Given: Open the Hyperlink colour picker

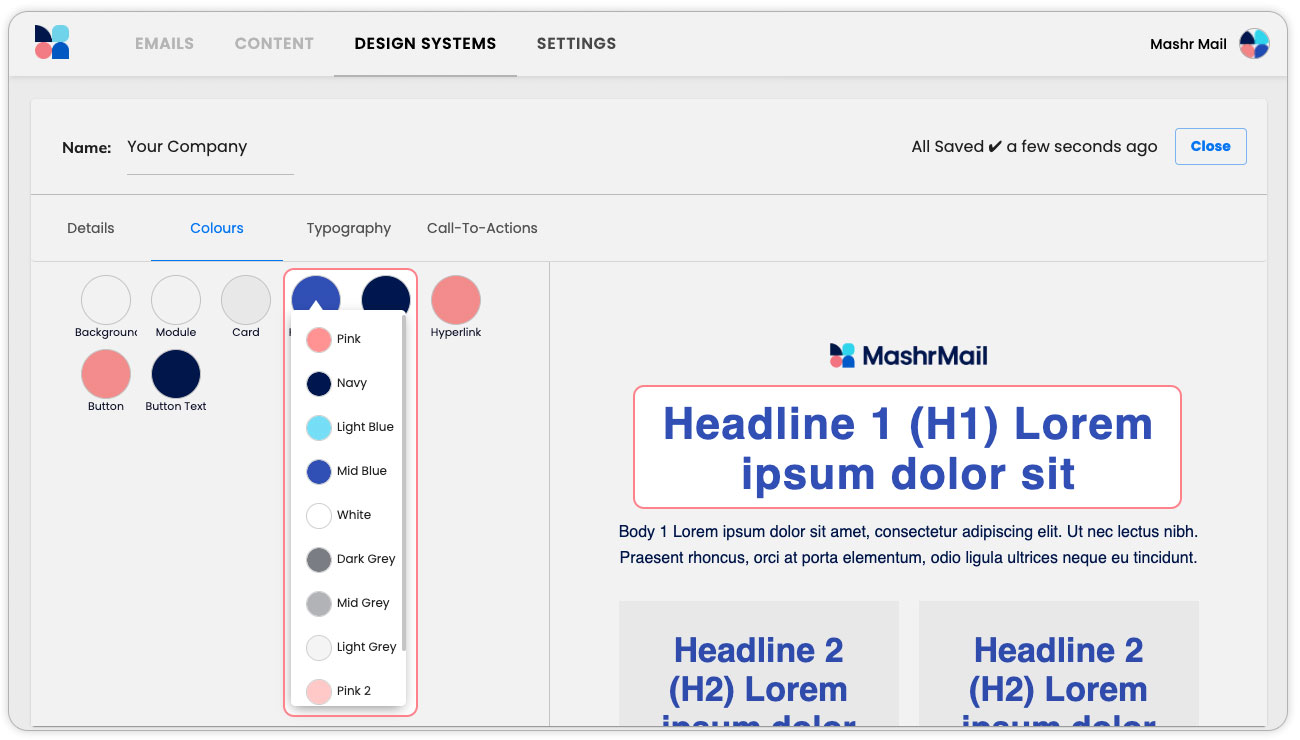Looking at the screenshot, I should tap(456, 300).
